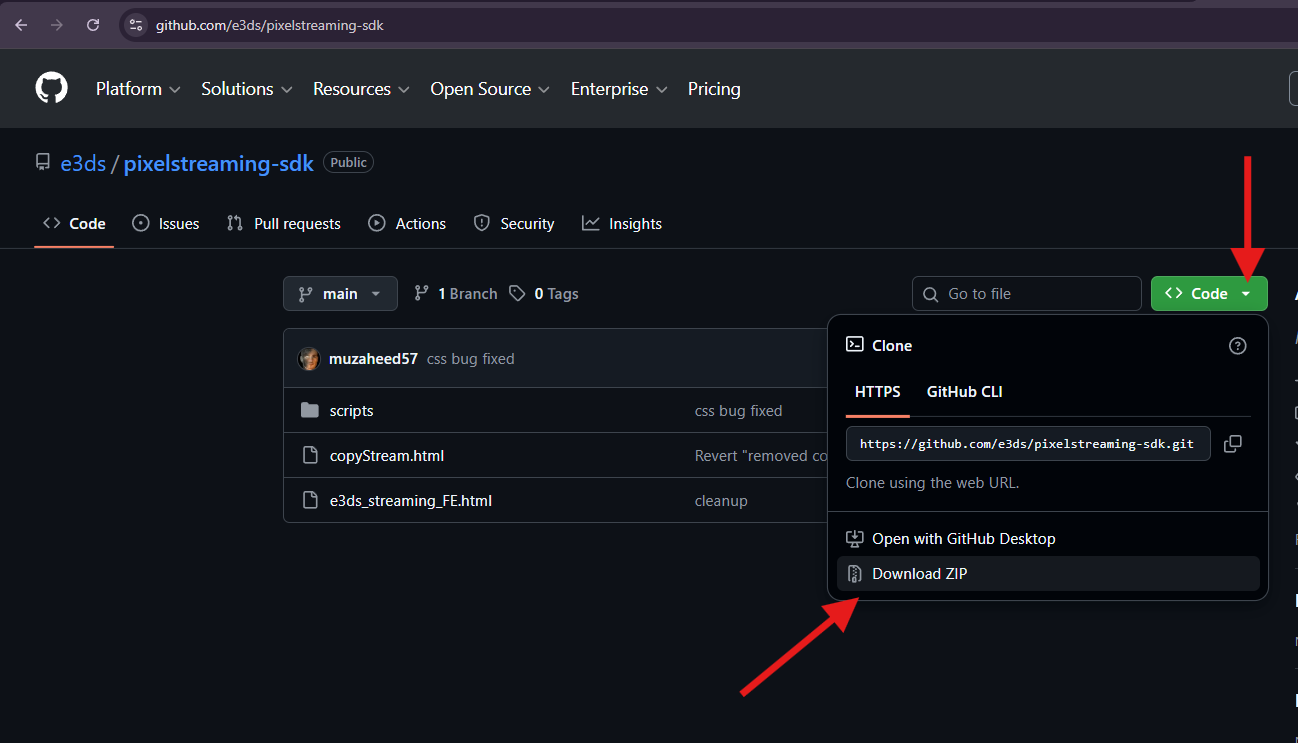Click the Go to file search field

[x=1027, y=294]
